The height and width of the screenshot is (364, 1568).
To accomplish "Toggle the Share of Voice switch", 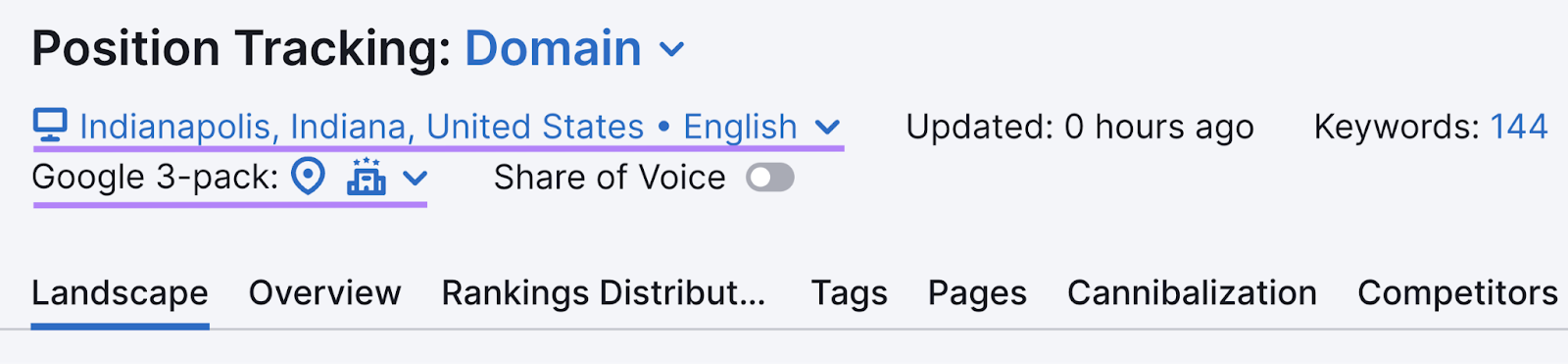I will click(770, 178).
